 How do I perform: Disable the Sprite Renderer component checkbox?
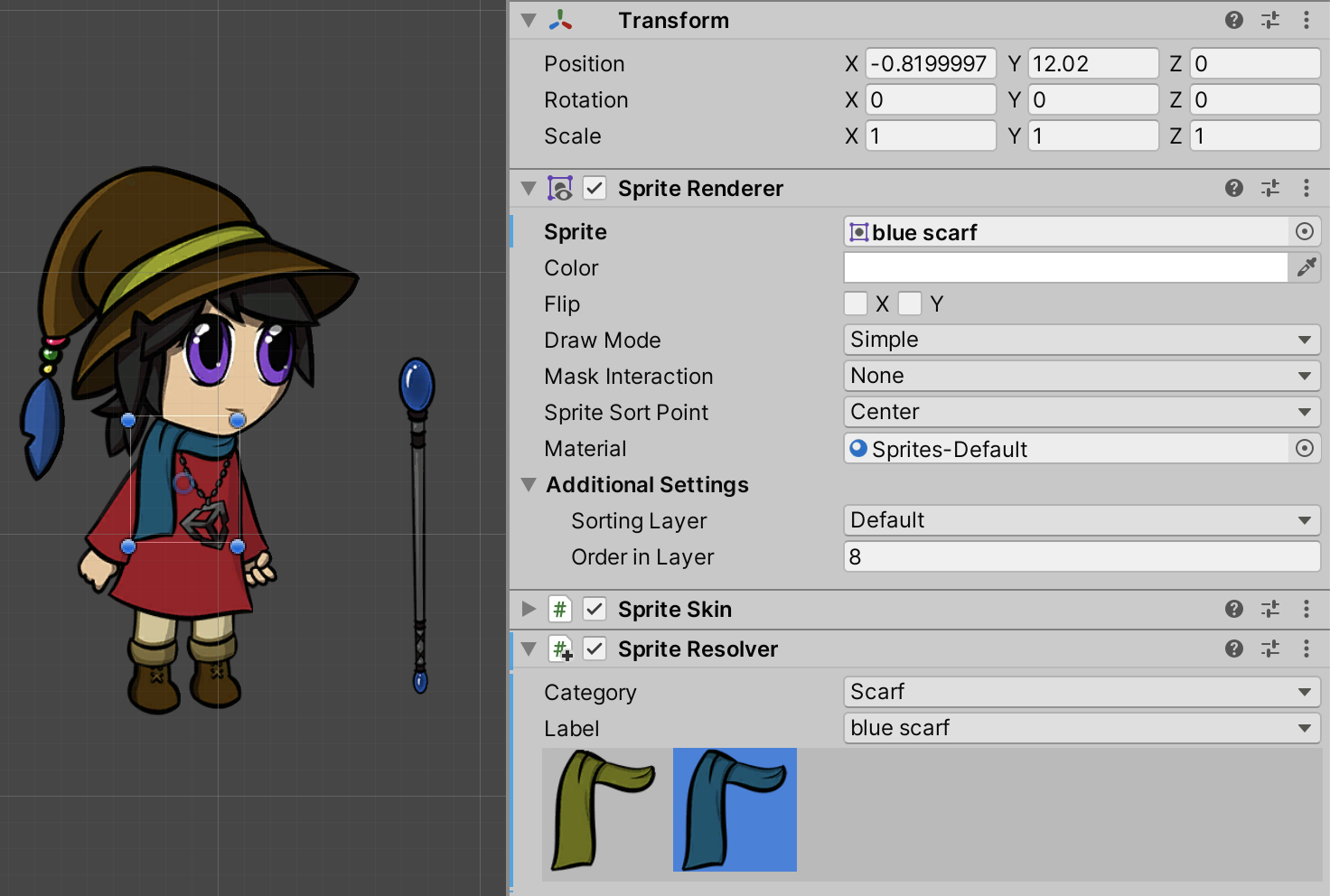[x=595, y=188]
